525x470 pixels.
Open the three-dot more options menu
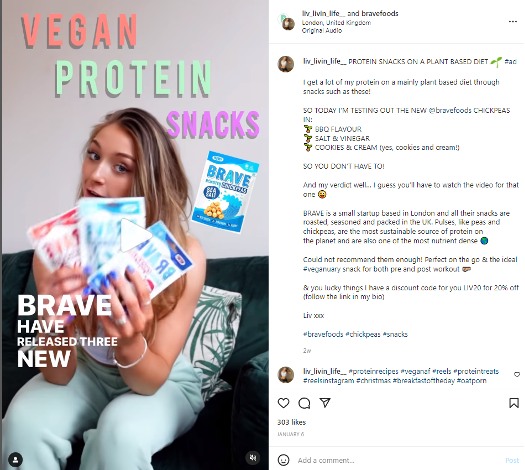(x=513, y=21)
